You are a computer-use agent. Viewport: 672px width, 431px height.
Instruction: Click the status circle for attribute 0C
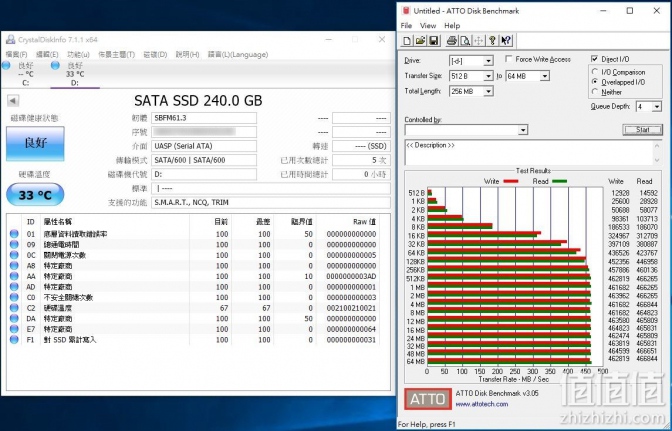pyautogui.click(x=14, y=255)
